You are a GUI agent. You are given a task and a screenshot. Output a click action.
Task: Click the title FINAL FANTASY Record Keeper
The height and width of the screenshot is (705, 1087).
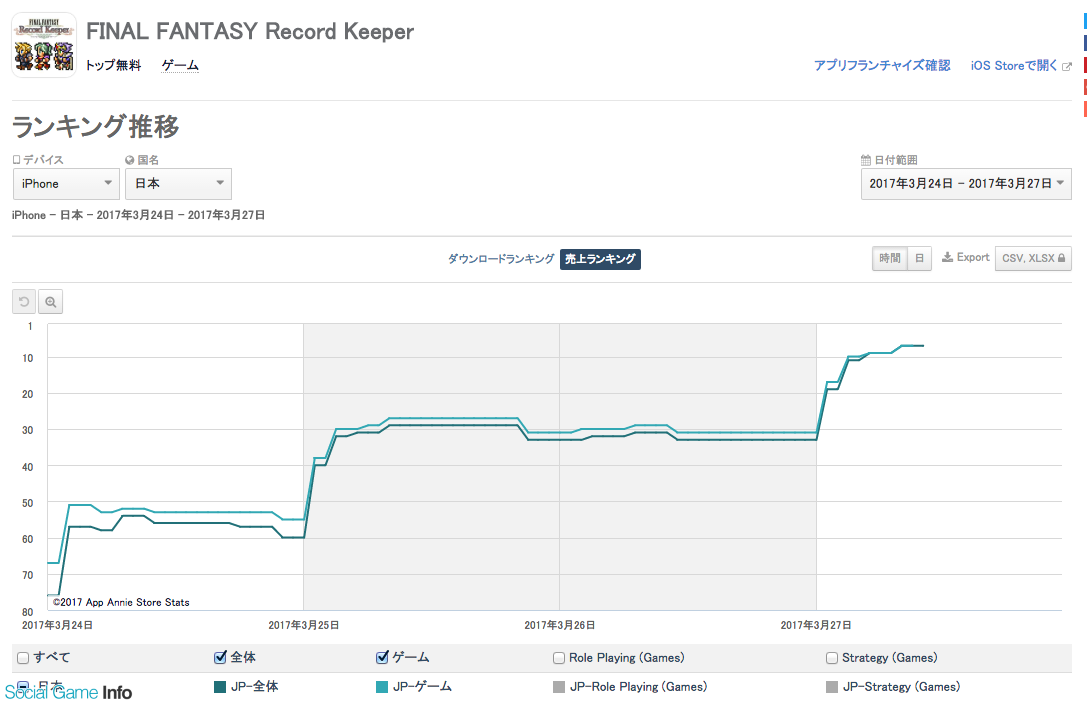250,31
